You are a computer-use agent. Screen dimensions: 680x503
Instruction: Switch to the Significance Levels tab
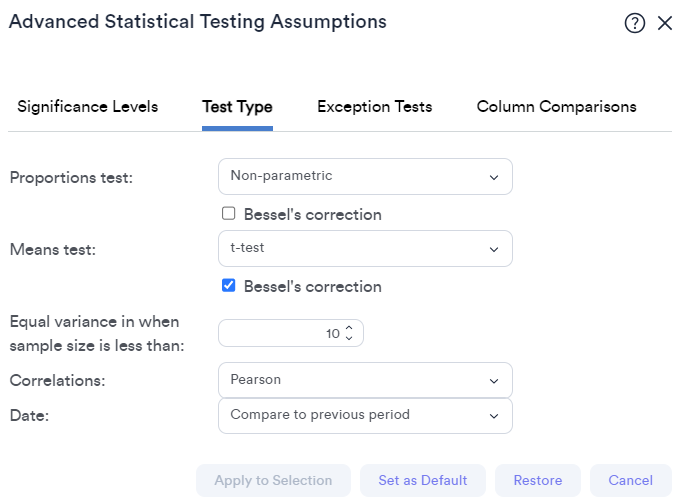click(88, 107)
